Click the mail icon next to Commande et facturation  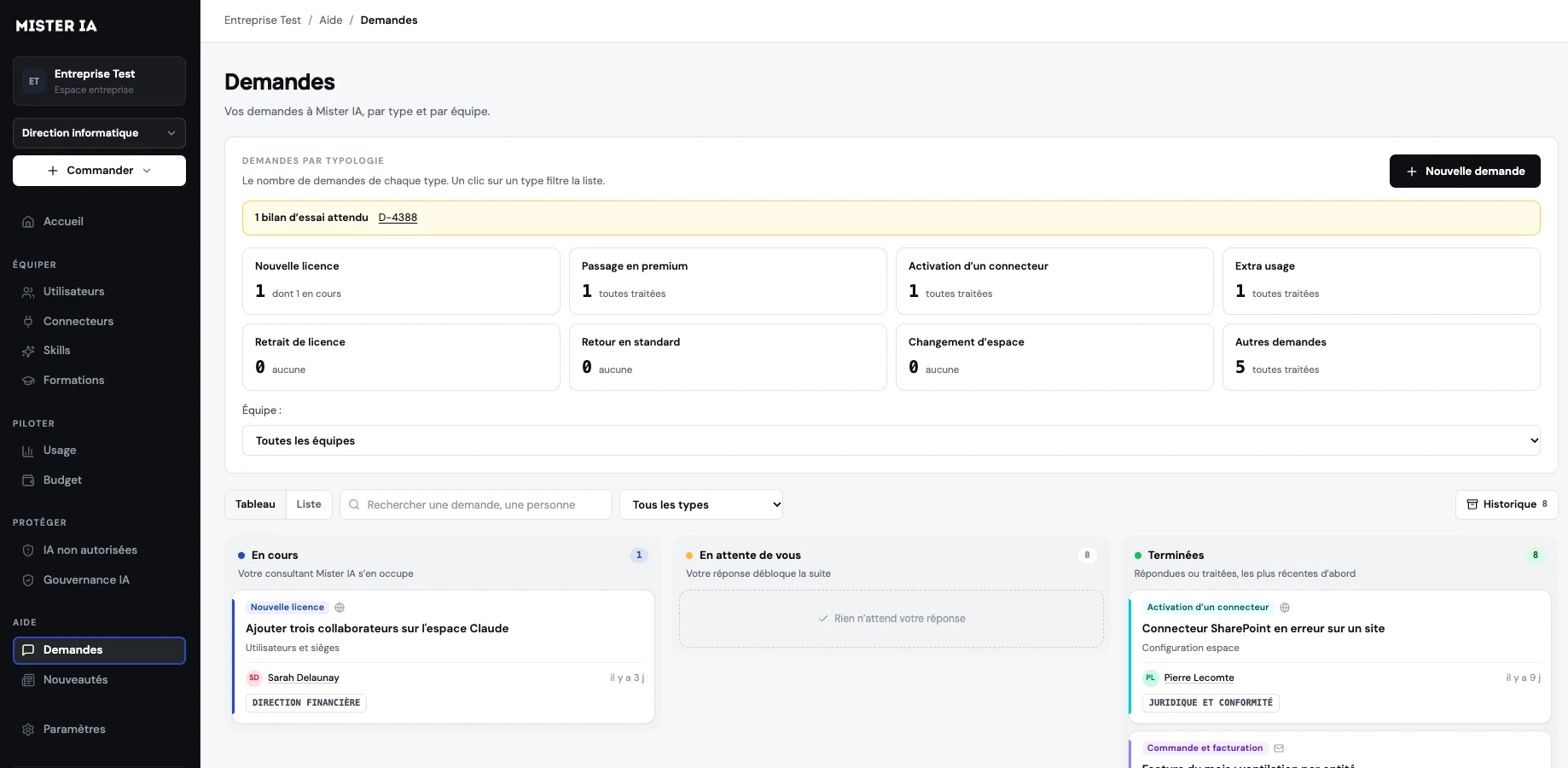click(x=1279, y=748)
